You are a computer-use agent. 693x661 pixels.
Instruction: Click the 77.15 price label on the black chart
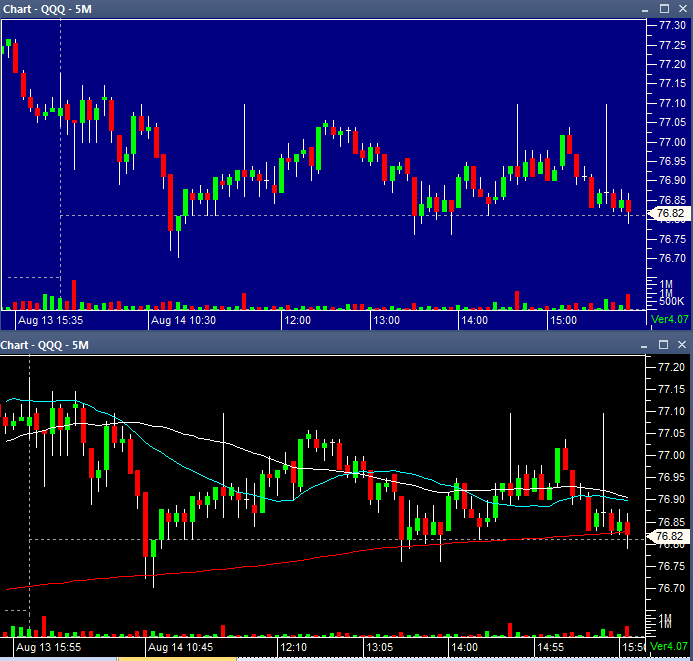coord(671,390)
